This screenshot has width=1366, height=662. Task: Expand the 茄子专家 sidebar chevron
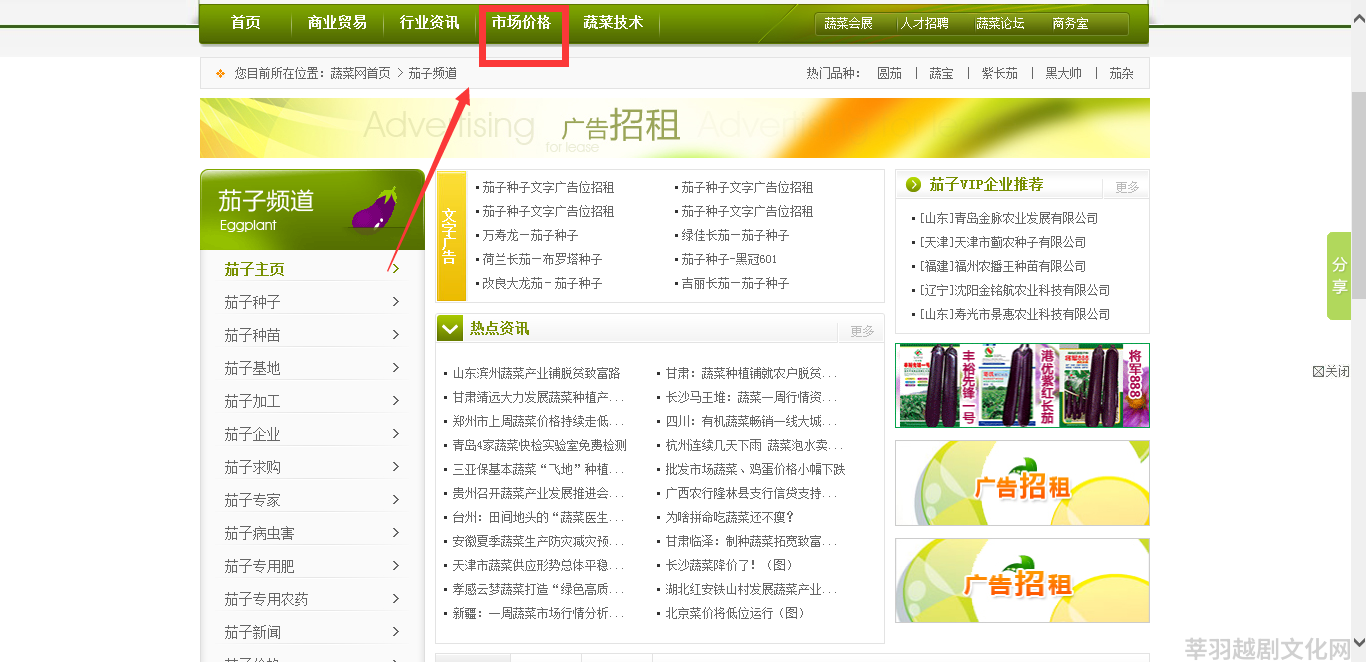tap(395, 500)
